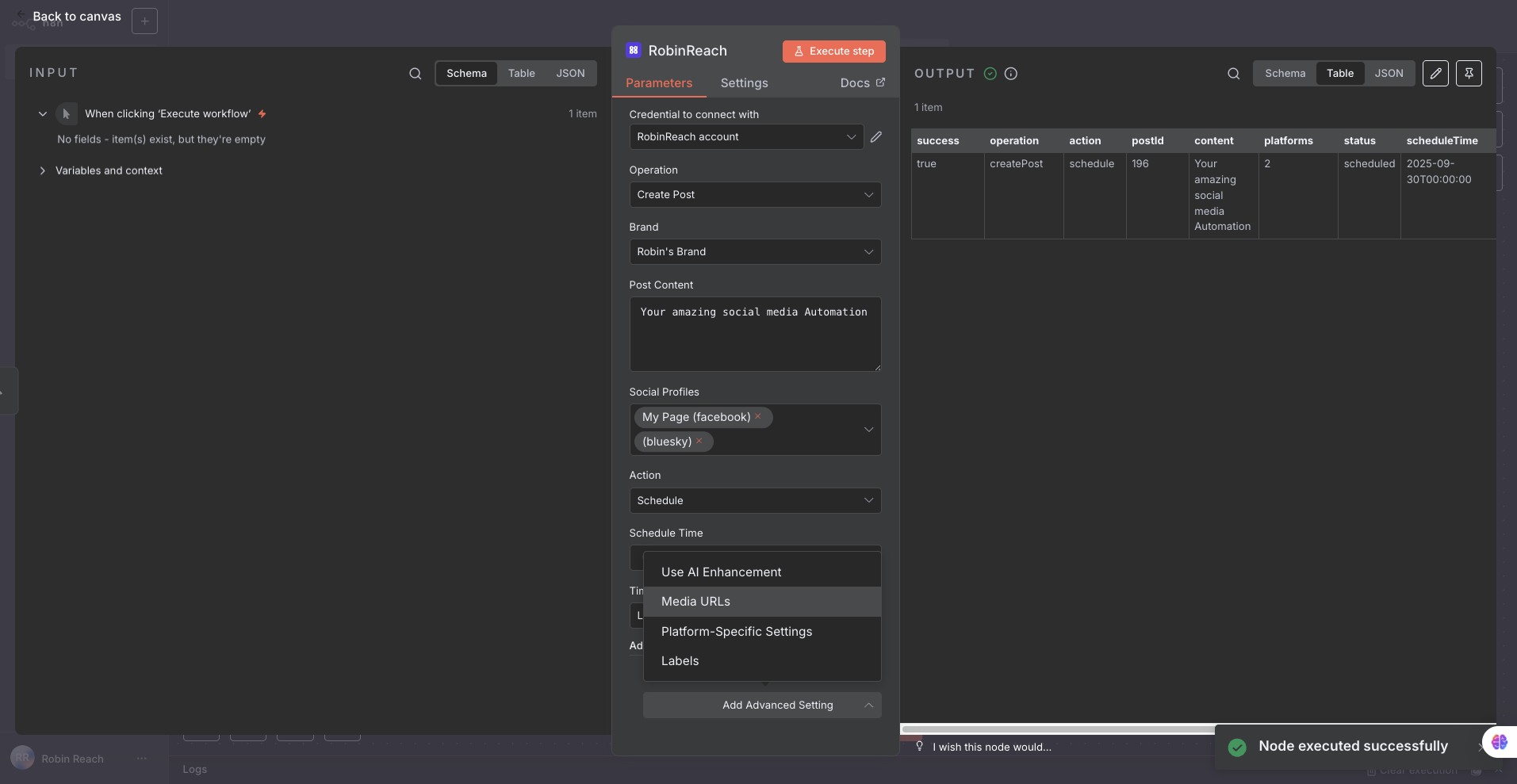Collapse the 'When clicking Execute workflow' item

(x=43, y=114)
